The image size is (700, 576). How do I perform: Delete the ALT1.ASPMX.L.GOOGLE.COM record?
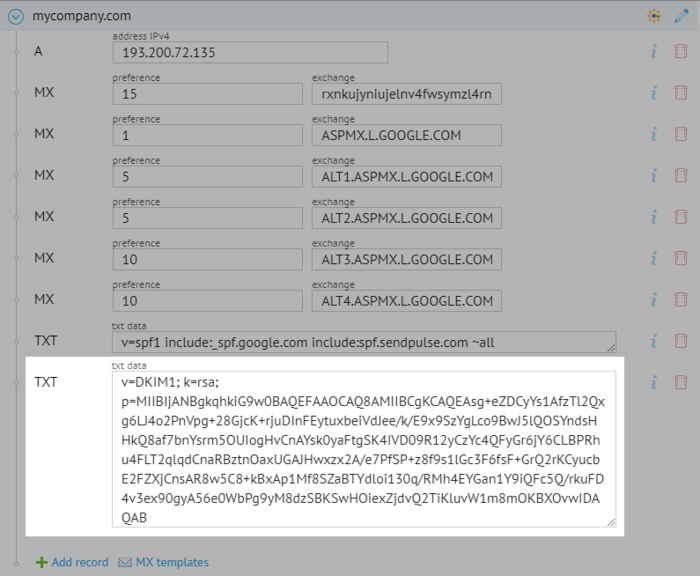coord(681,175)
